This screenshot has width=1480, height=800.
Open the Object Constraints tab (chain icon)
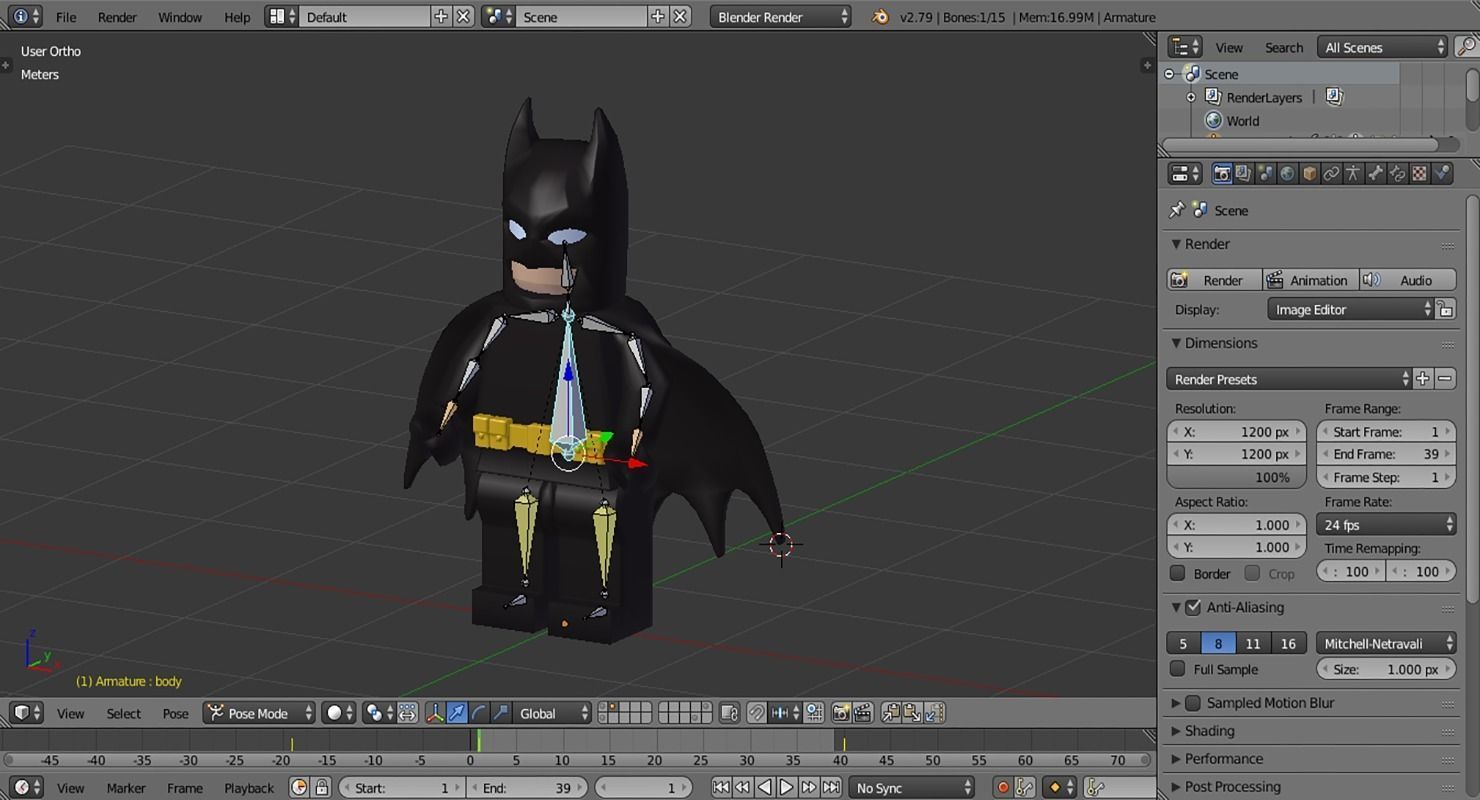[x=1331, y=174]
